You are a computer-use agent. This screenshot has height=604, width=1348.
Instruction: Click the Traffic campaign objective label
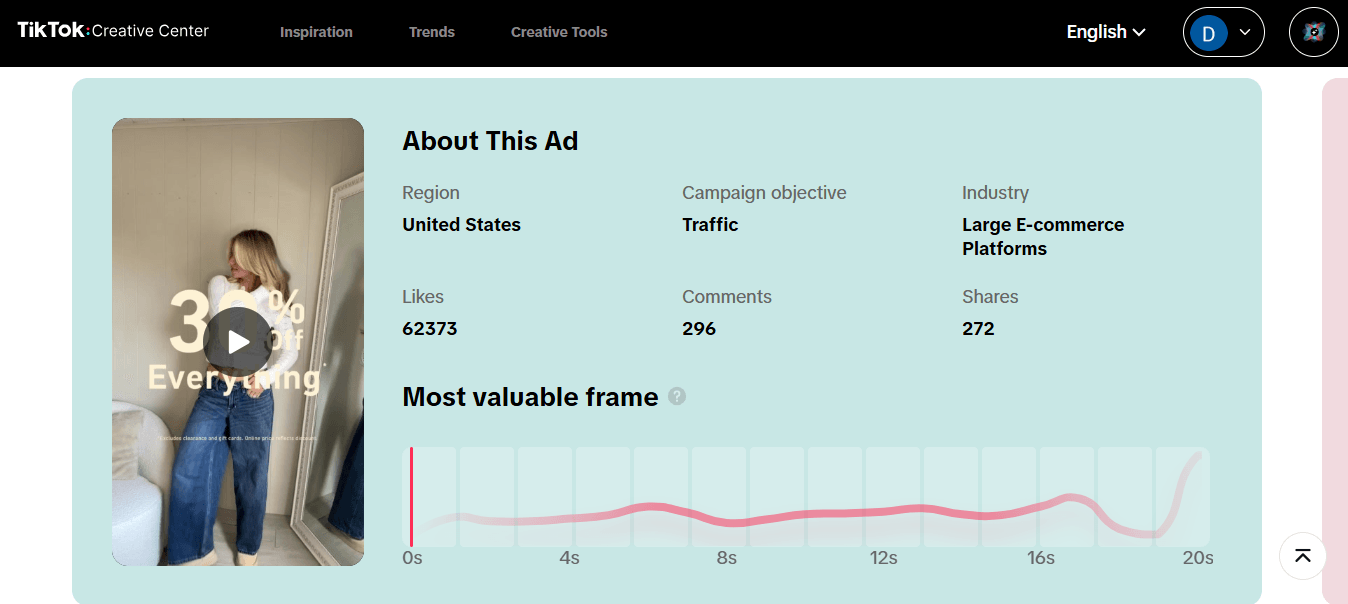710,224
